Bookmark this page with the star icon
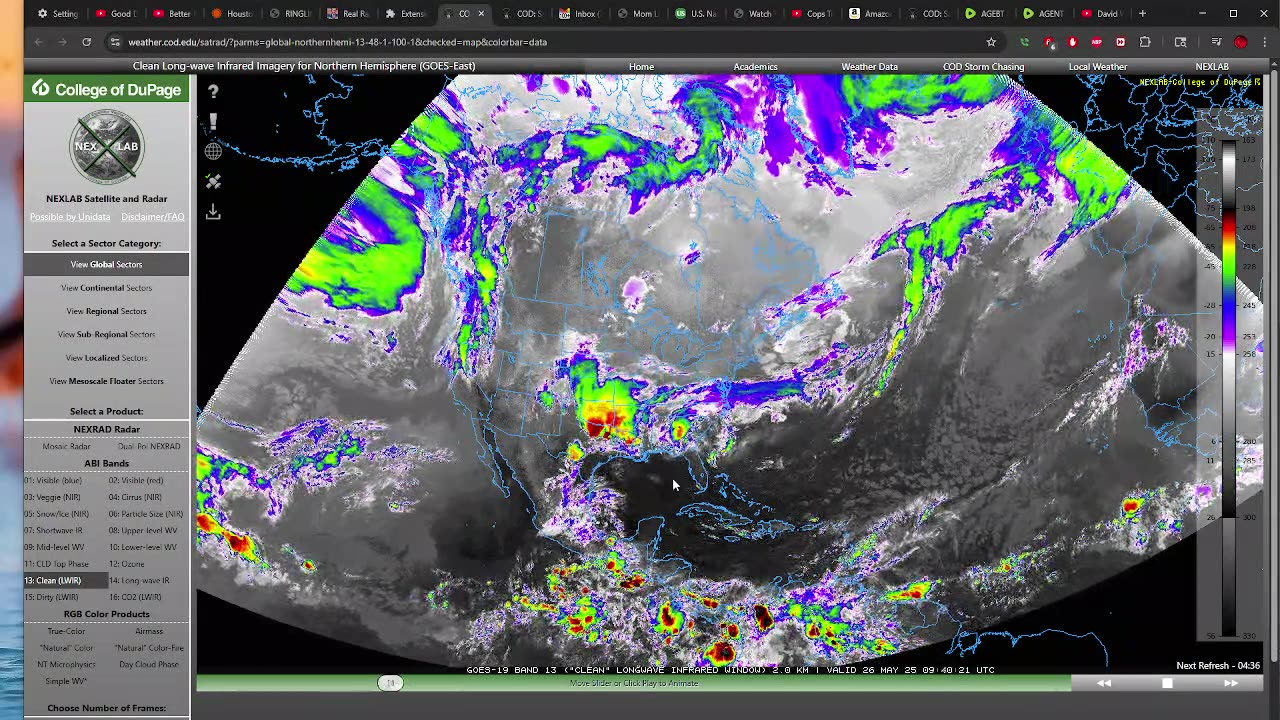The width and height of the screenshot is (1280, 720). tap(991, 42)
